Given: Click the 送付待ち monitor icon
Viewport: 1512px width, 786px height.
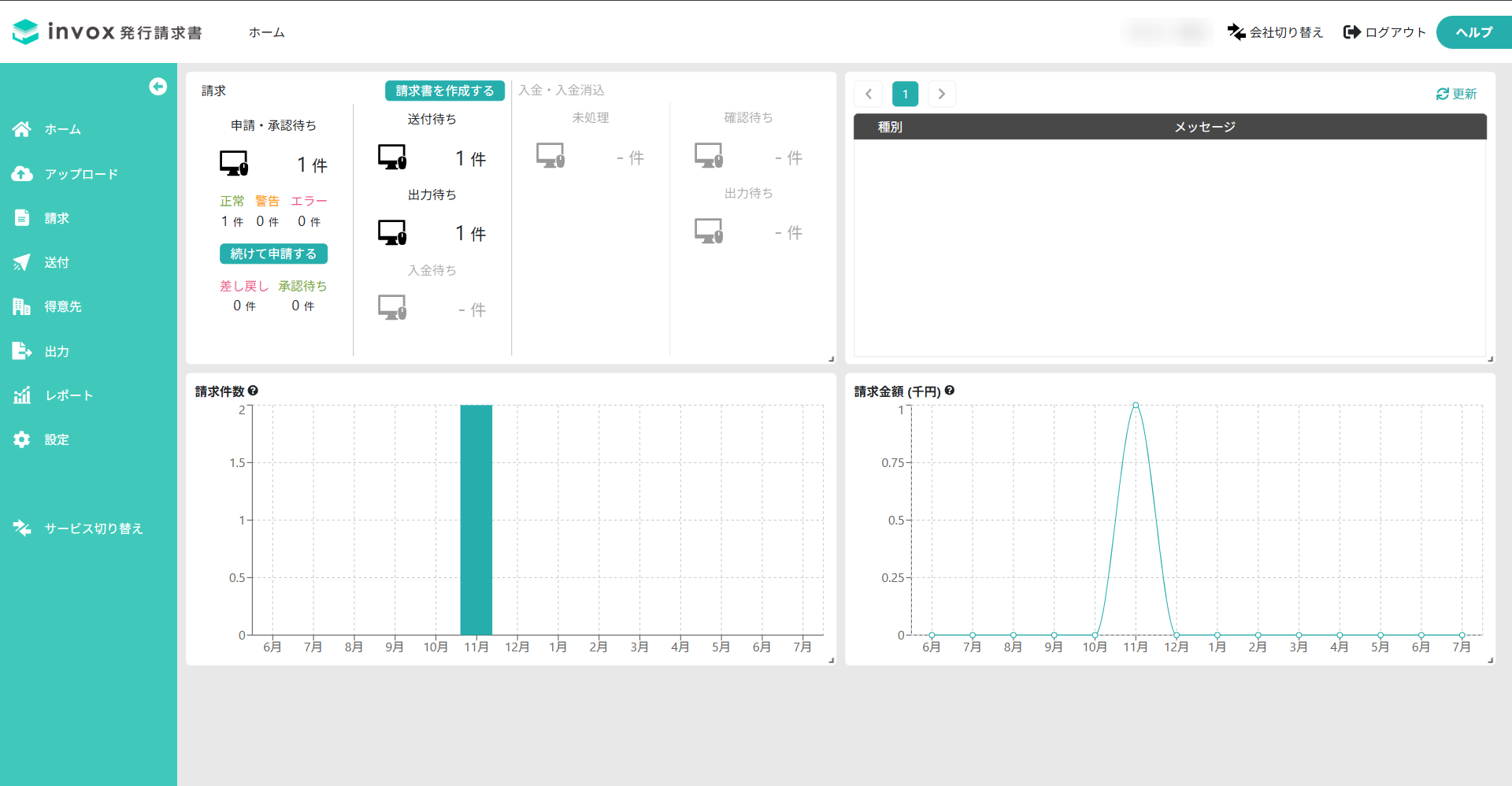Looking at the screenshot, I should [x=392, y=158].
